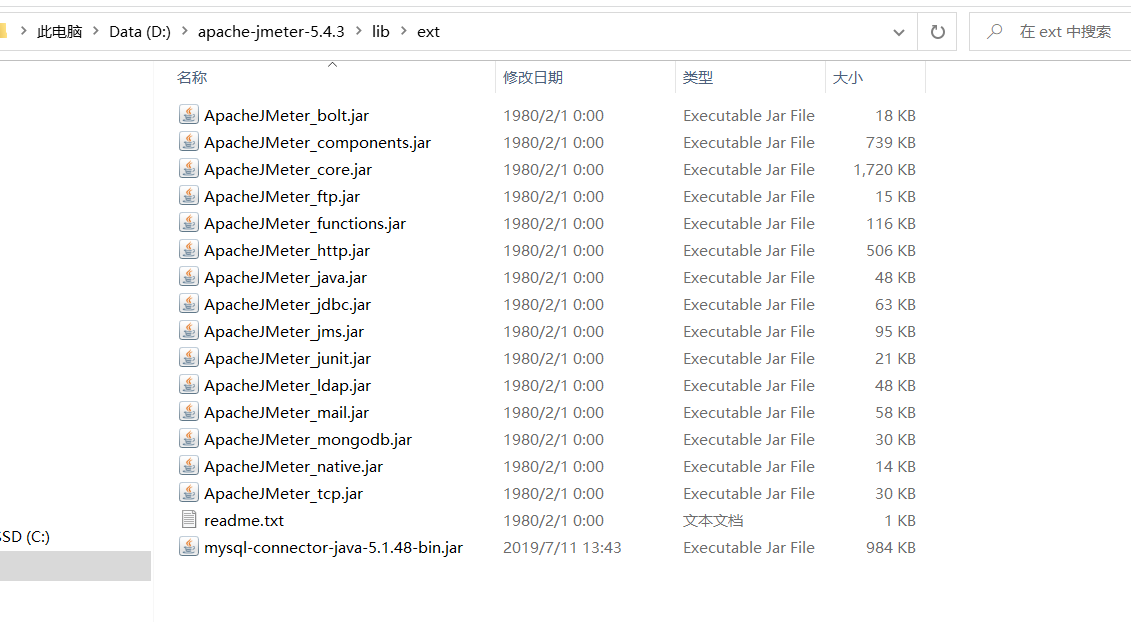
Task: Click the search magnifier icon
Action: point(995,31)
